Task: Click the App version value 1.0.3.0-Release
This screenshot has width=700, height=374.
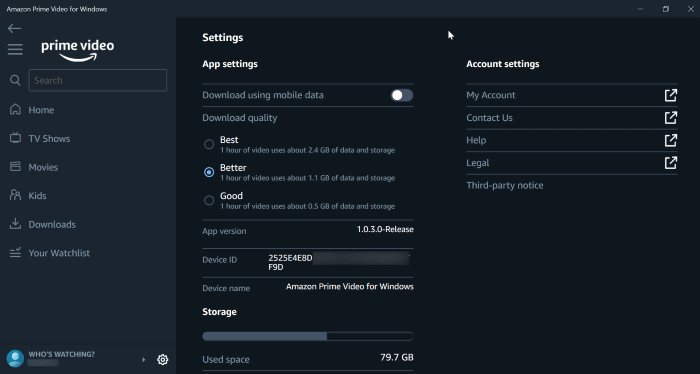Action: click(x=385, y=229)
